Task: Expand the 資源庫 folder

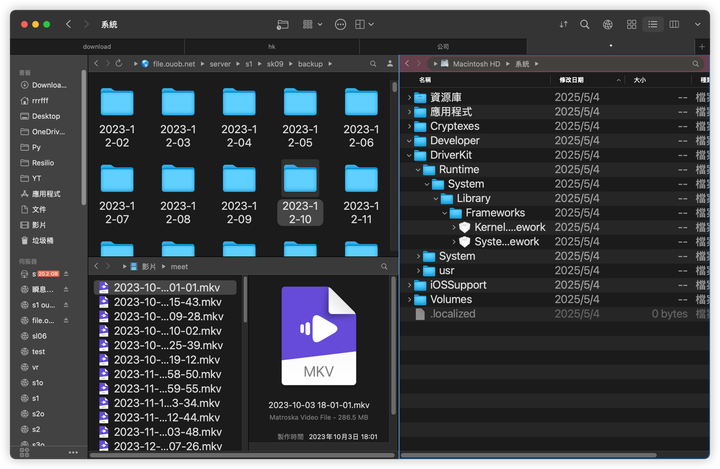Action: click(409, 97)
